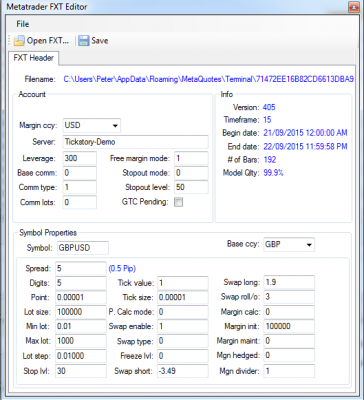Click the Spread input field

coord(81,268)
